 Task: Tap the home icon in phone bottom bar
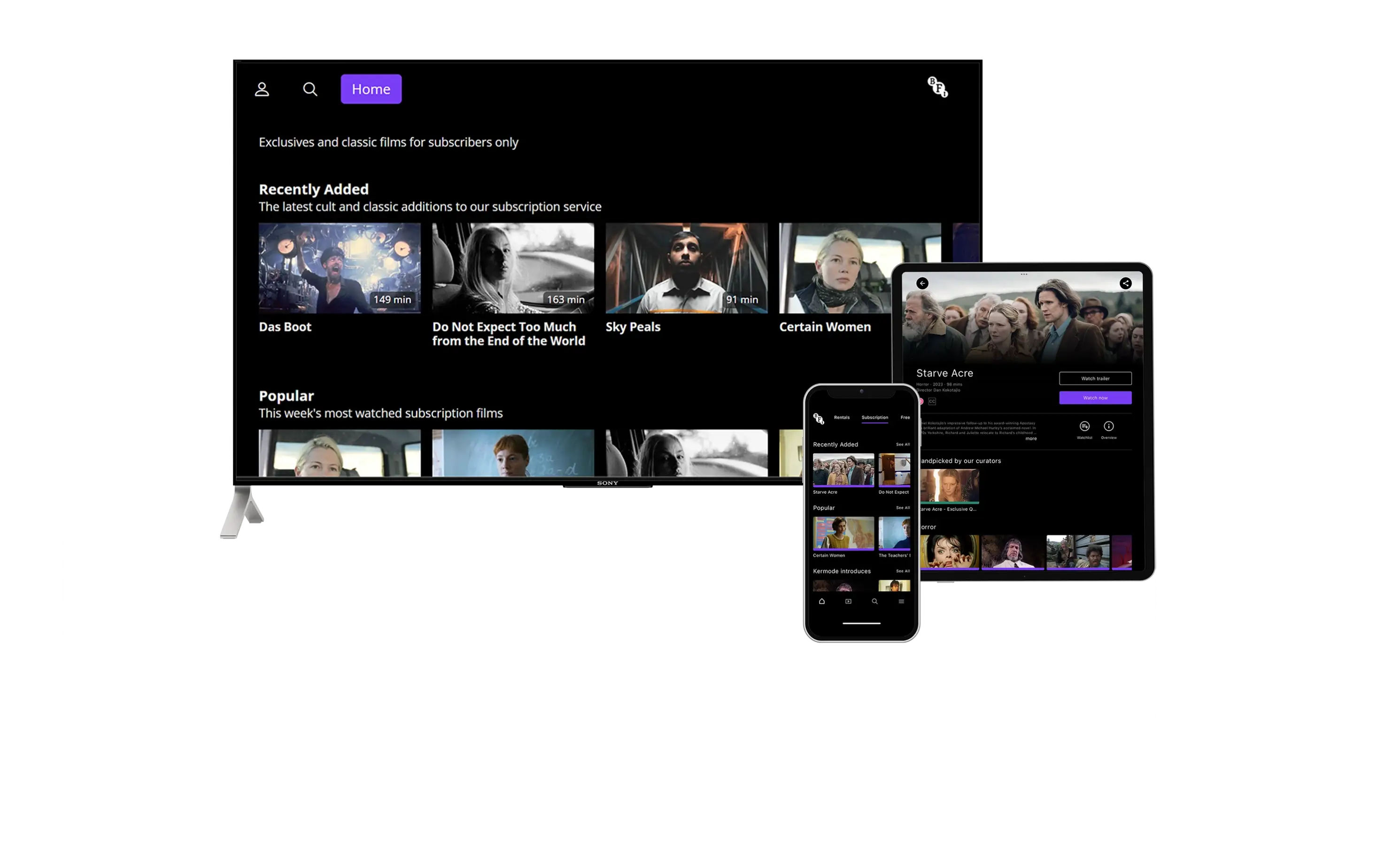click(821, 602)
